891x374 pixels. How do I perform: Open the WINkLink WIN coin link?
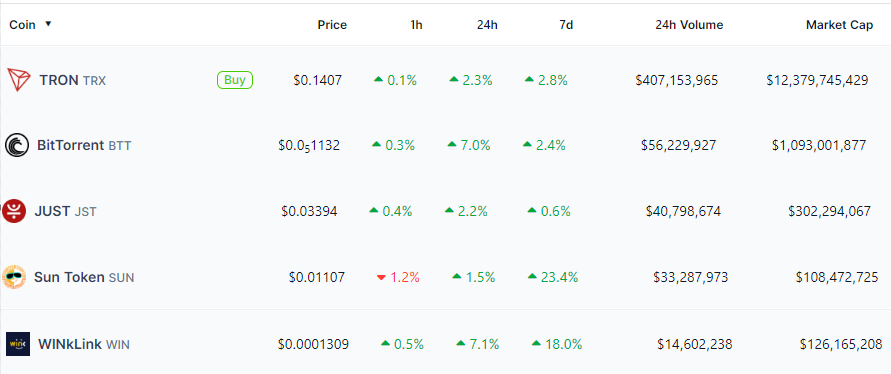84,344
